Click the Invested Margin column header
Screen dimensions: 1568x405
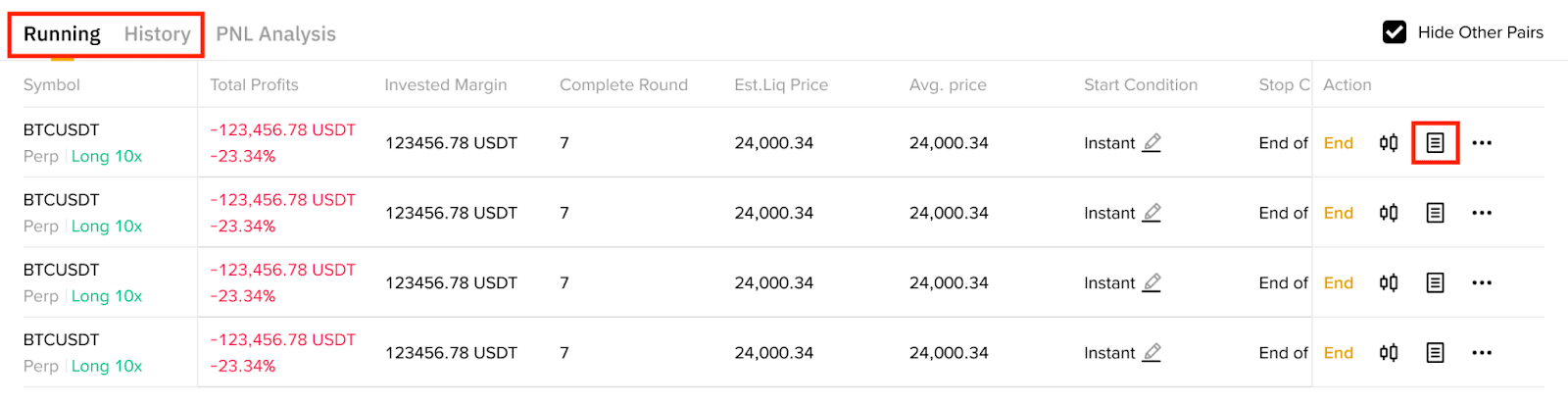pyautogui.click(x=445, y=85)
